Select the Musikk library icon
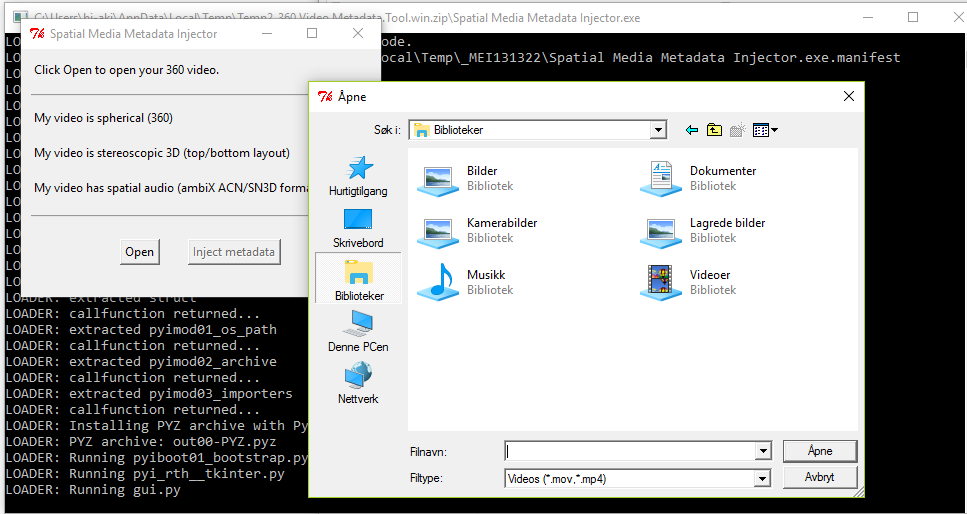This screenshot has width=967, height=514. pos(437,282)
